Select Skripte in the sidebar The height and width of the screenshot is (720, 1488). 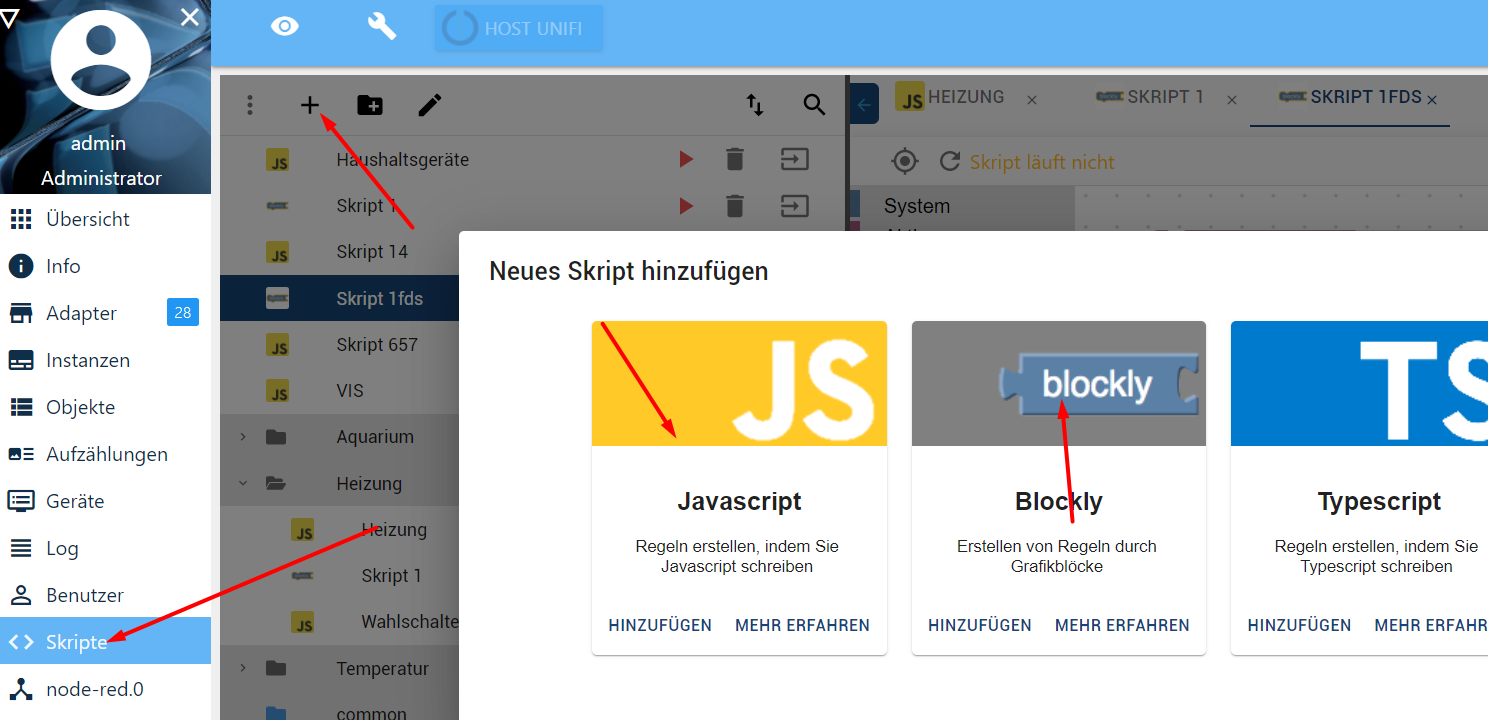[105, 641]
